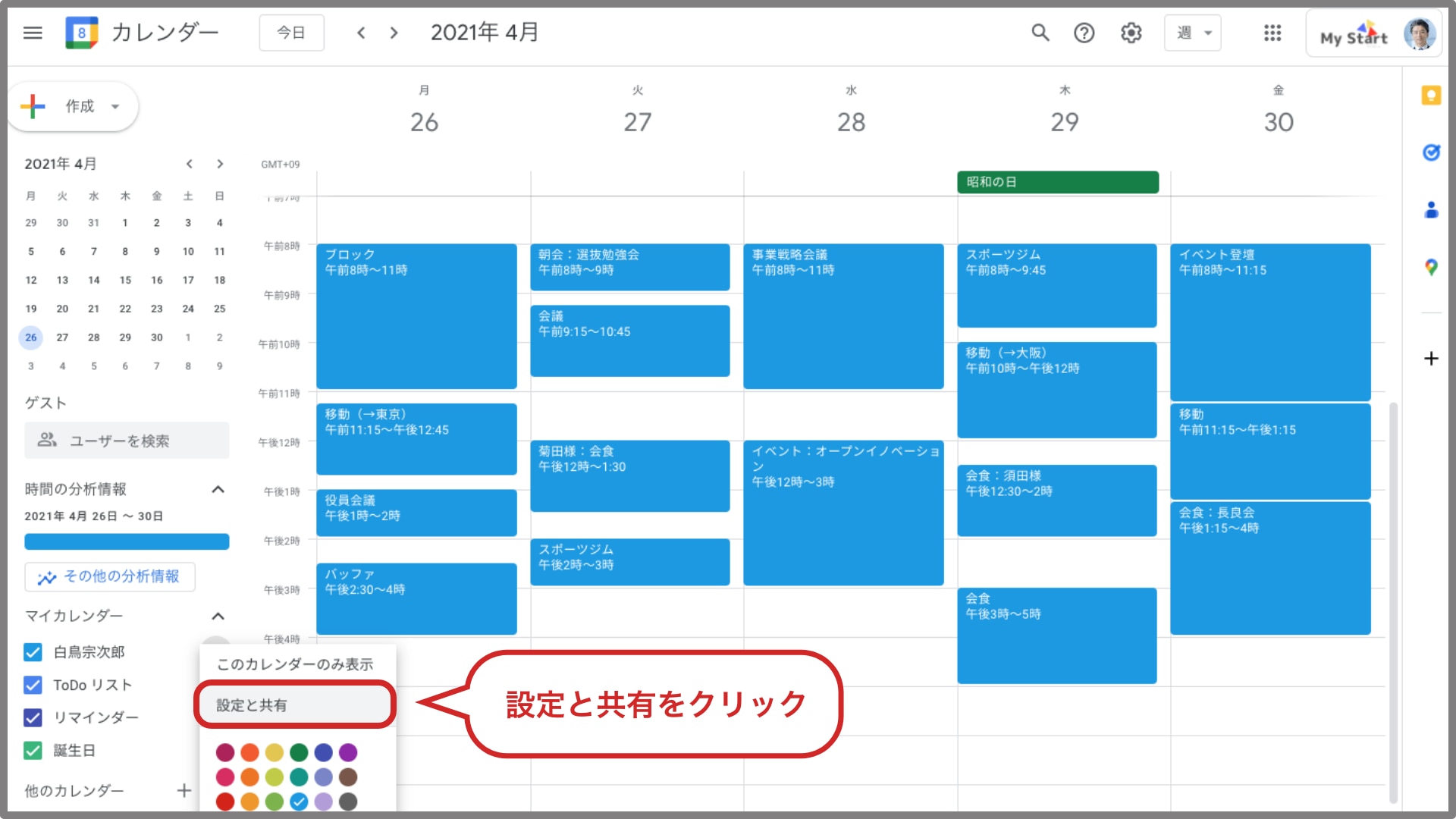Open the 作成 dropdown arrow
This screenshot has height=819, width=1456.
(x=115, y=106)
